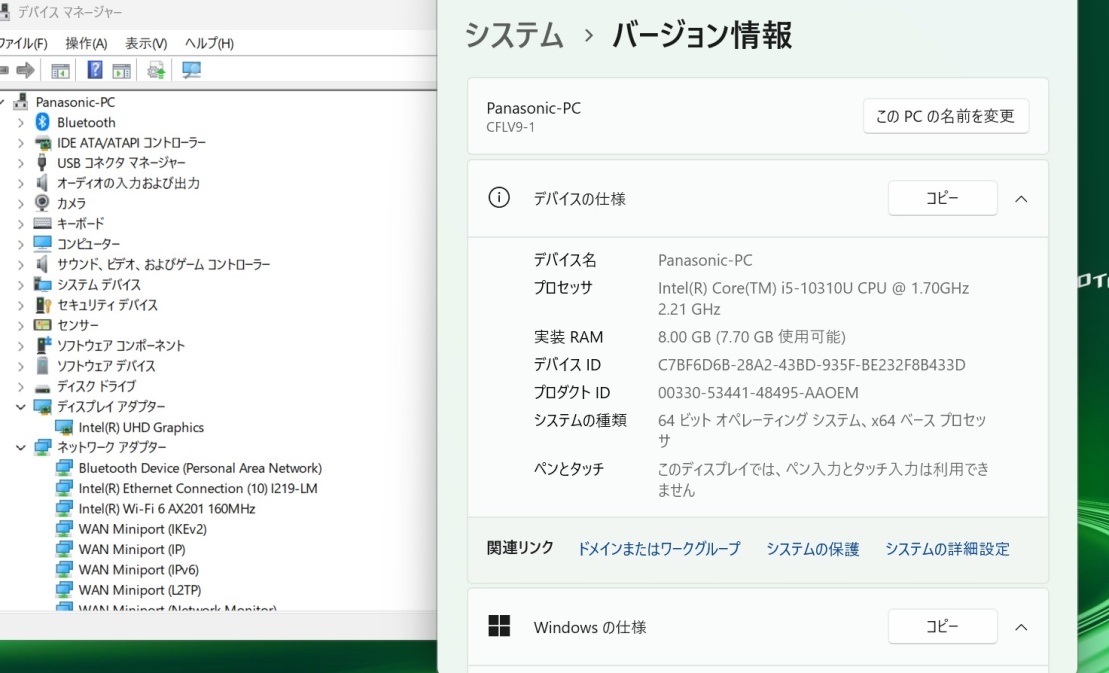This screenshot has height=673, width=1109.
Task: Click the folder icon beside システム デバイス
Action: pos(42,285)
